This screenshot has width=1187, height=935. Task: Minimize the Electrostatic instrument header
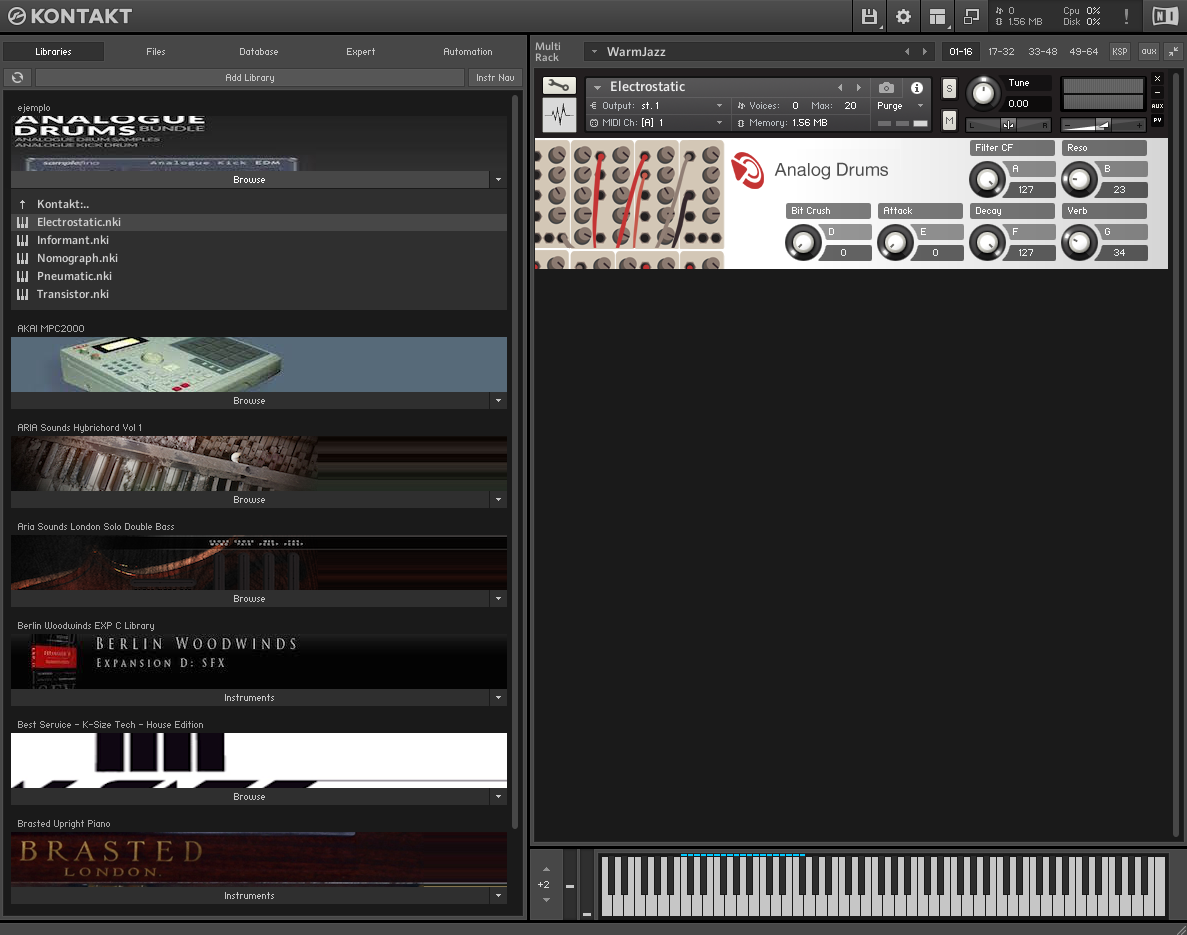[x=1157, y=92]
